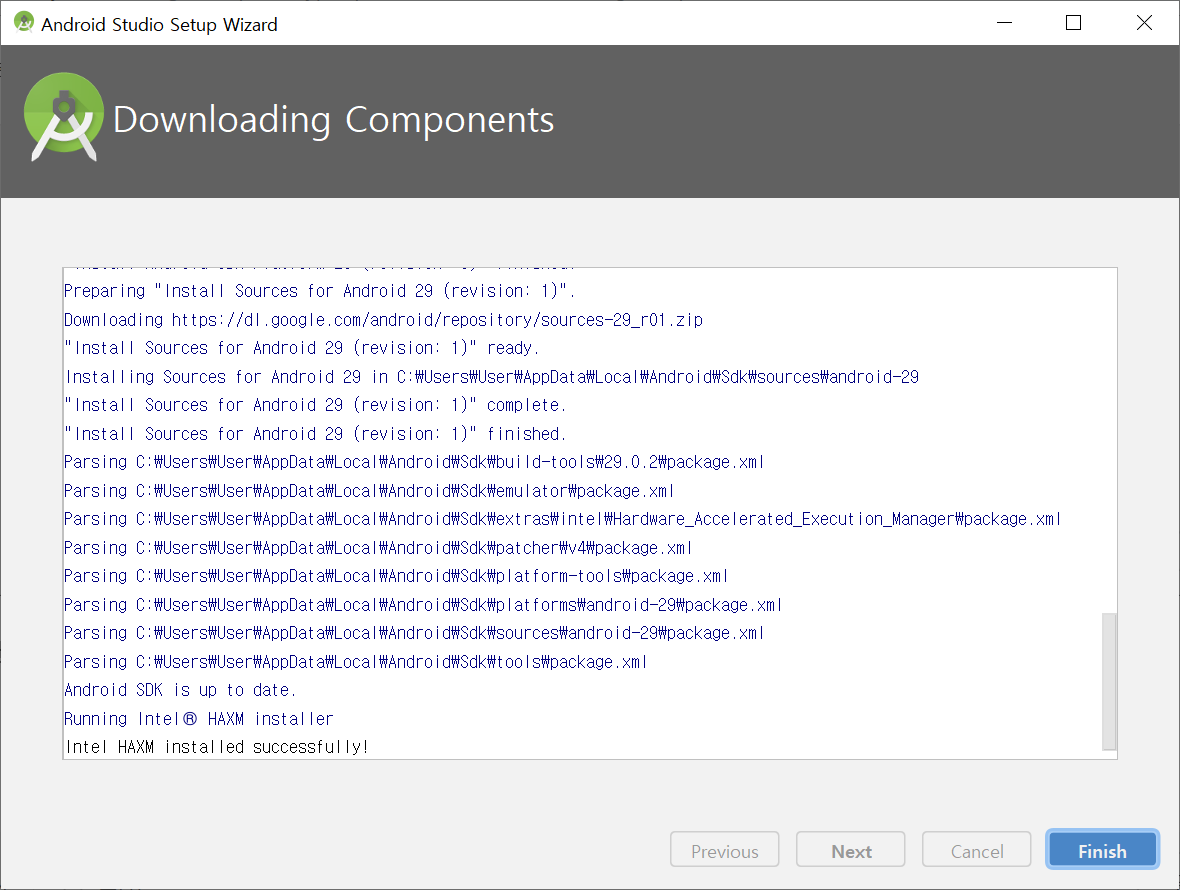Image resolution: width=1180 pixels, height=890 pixels.
Task: Click the Installing Sources for Android 29 line
Action: 492,377
